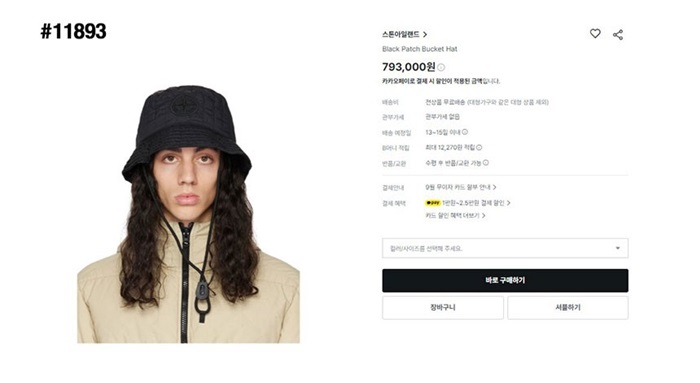Open 컬러/사이즈 selection dropdown
The width and height of the screenshot is (700, 383).
[x=505, y=248]
